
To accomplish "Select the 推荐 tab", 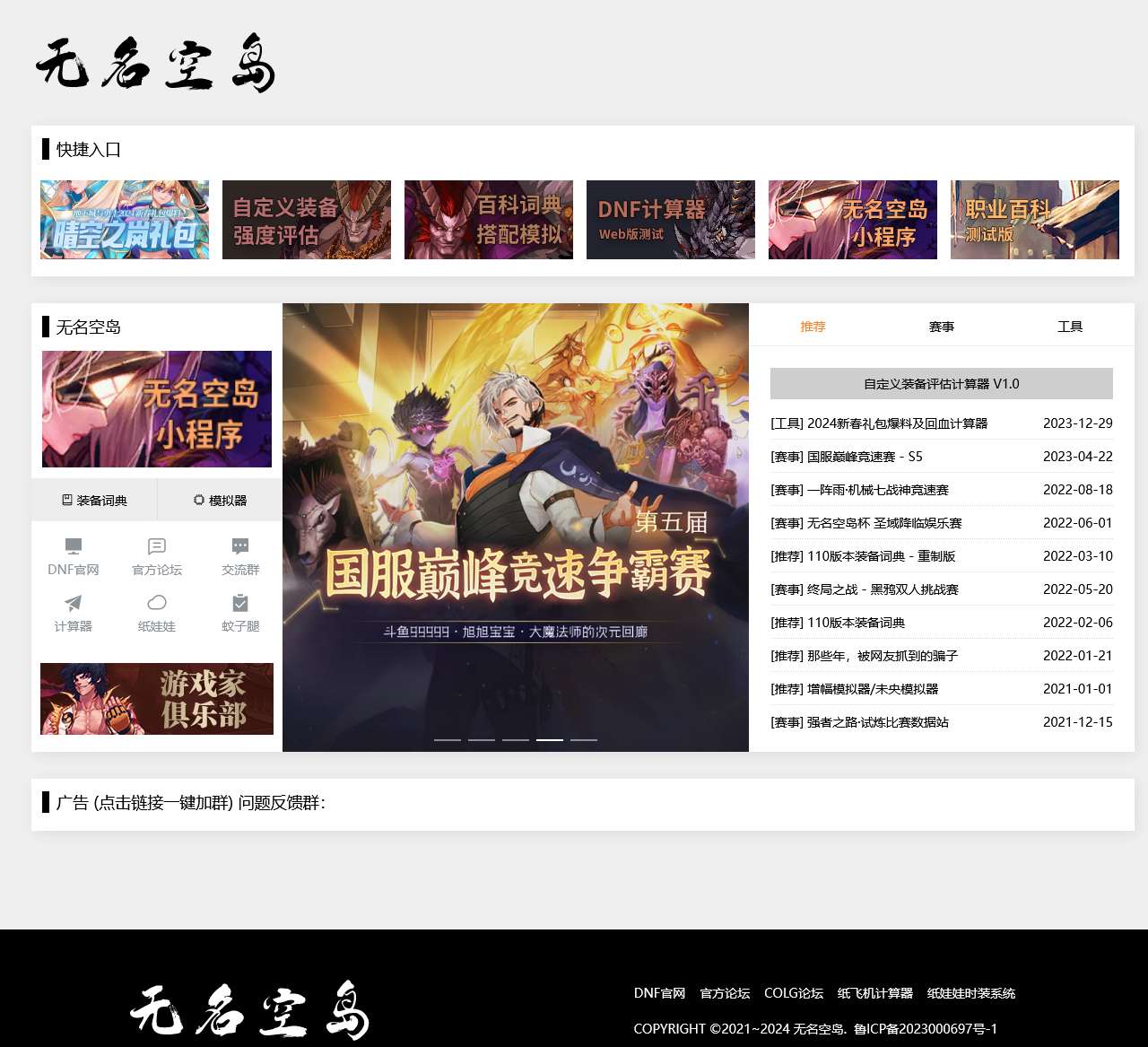I will [x=813, y=326].
